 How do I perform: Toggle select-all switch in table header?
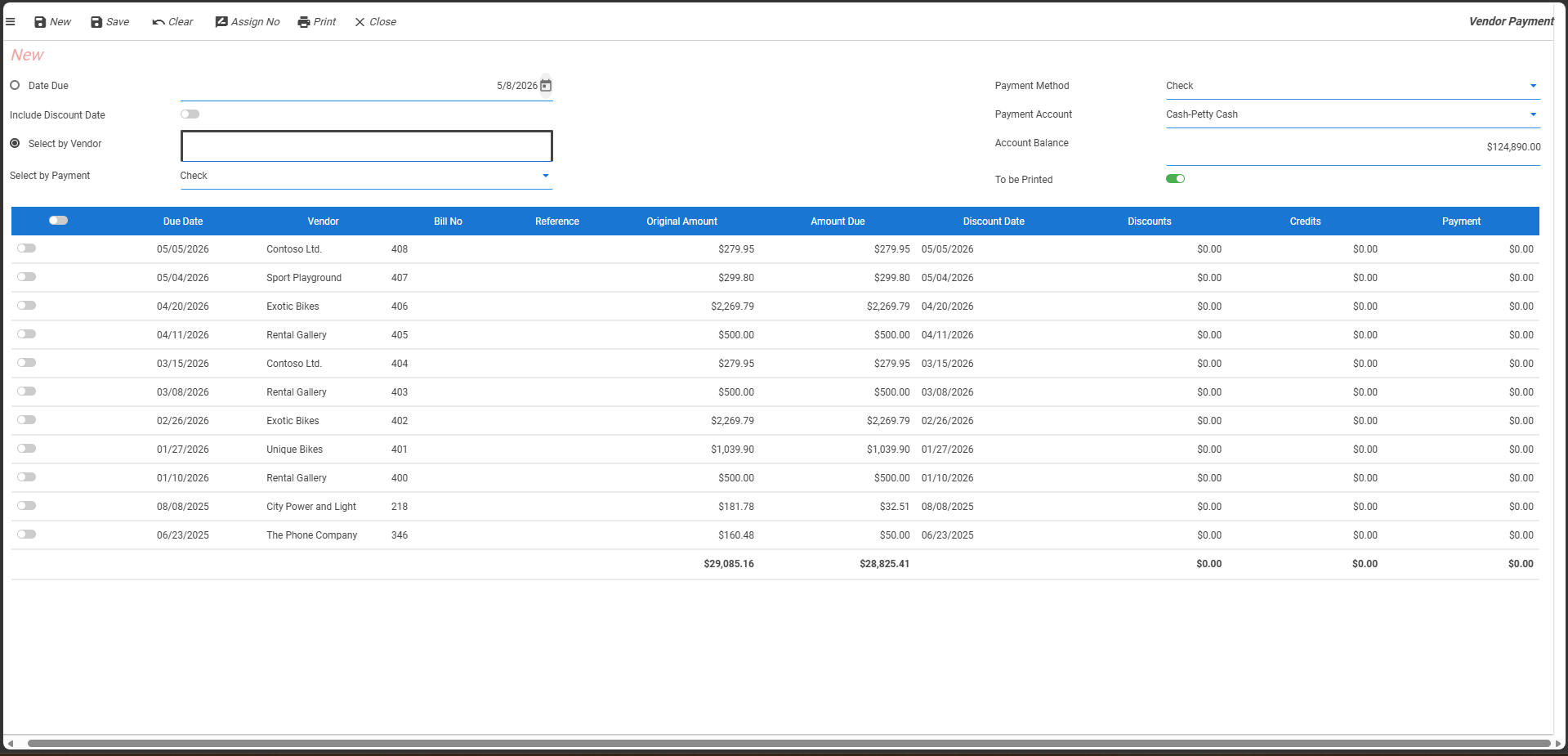pos(58,221)
